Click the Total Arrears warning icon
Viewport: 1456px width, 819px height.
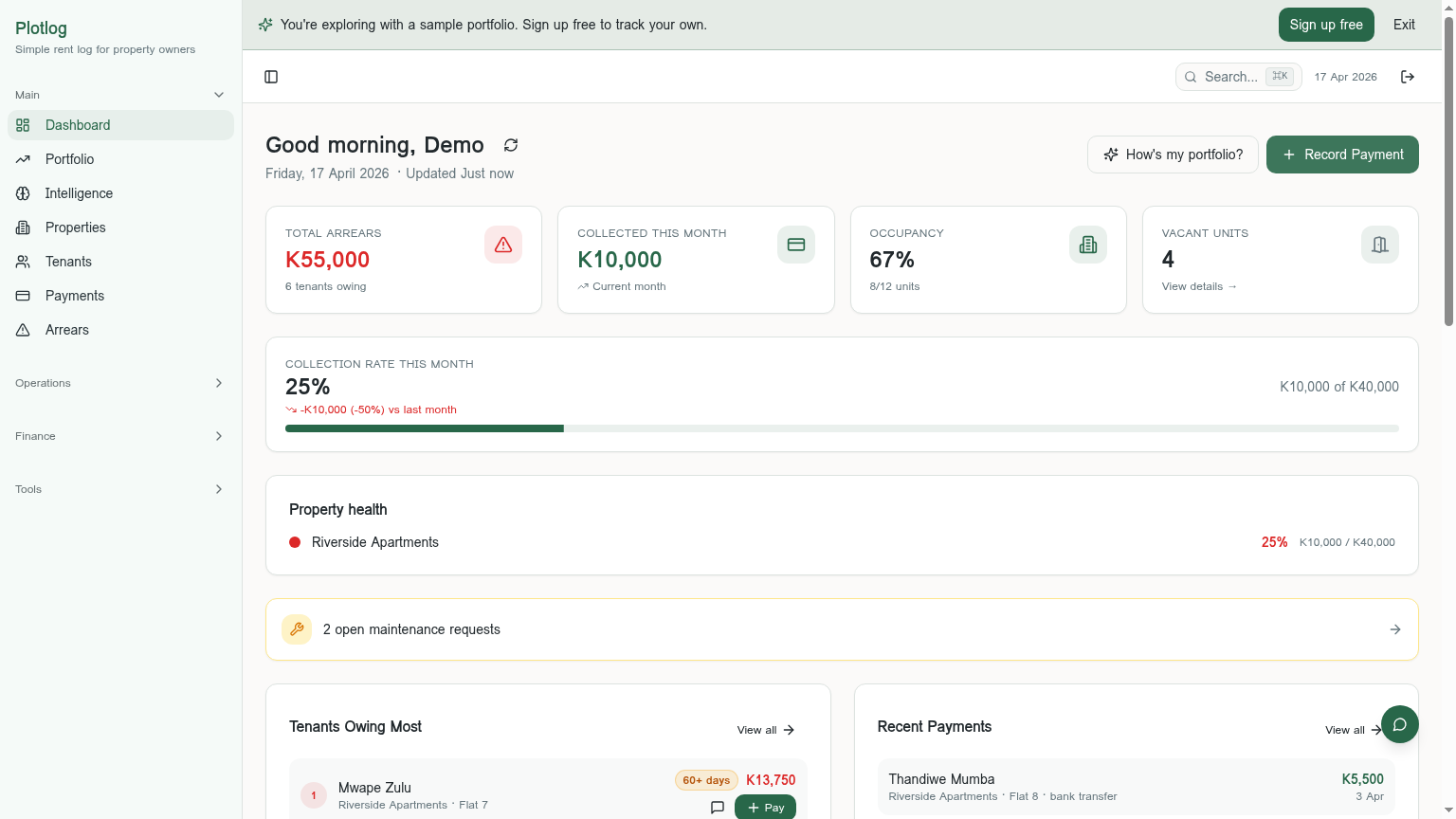[503, 245]
